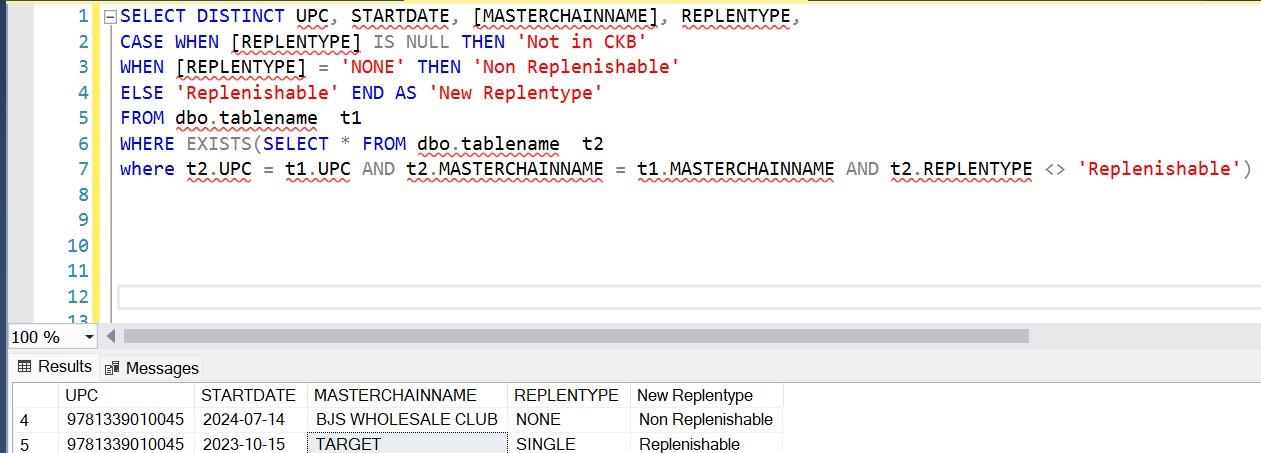
Task: Click the 'New Replentype' alias in code
Action: (516, 93)
